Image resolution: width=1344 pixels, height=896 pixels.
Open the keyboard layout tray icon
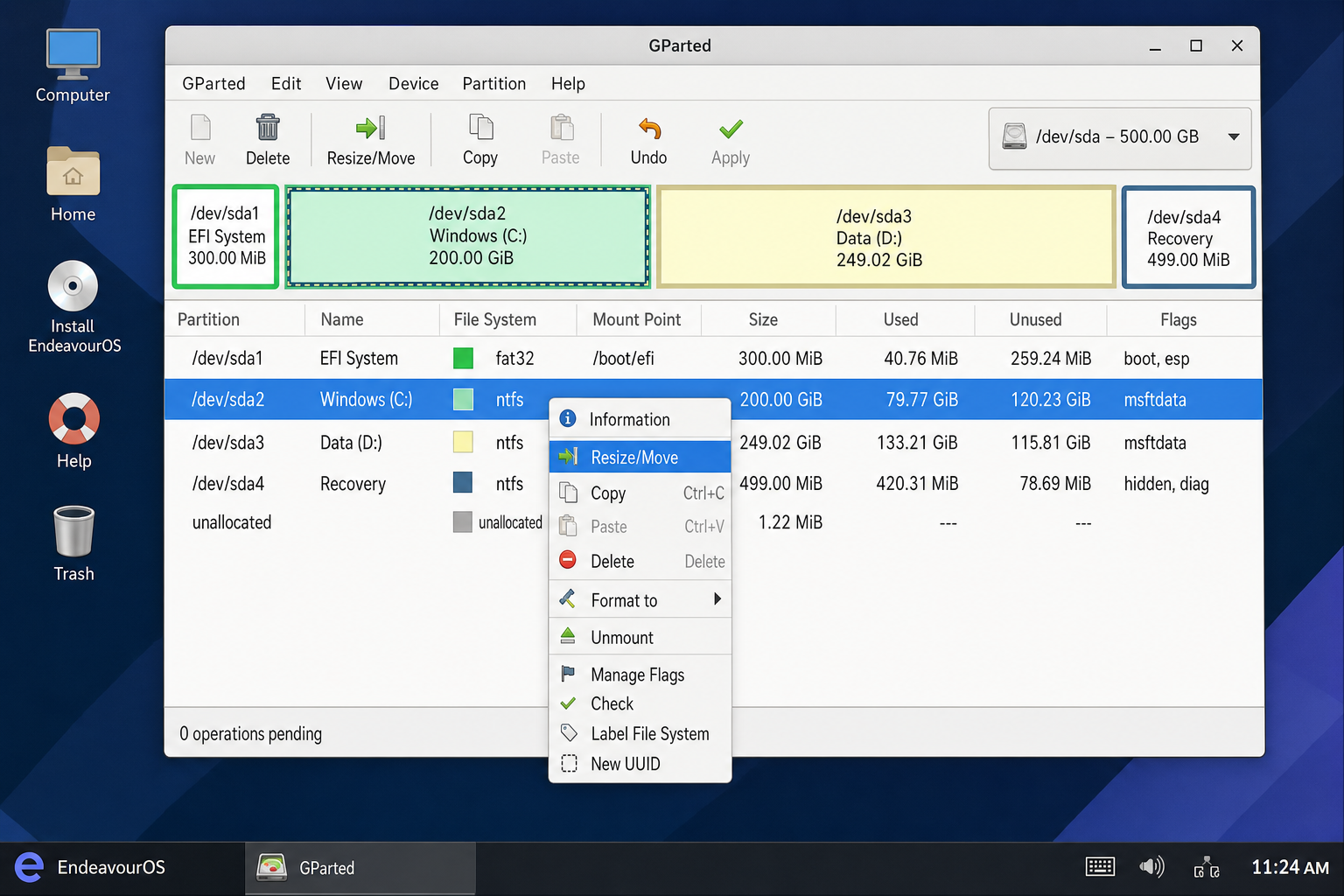pos(1100,867)
